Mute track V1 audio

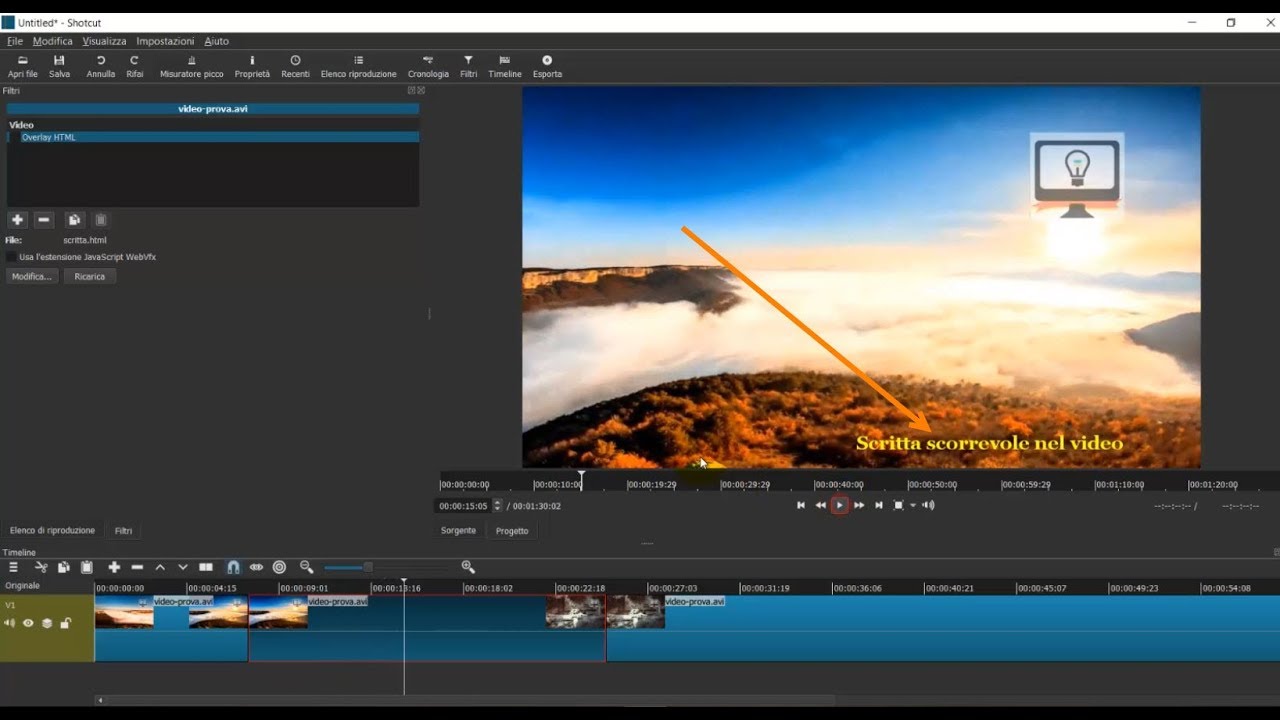click(x=10, y=623)
